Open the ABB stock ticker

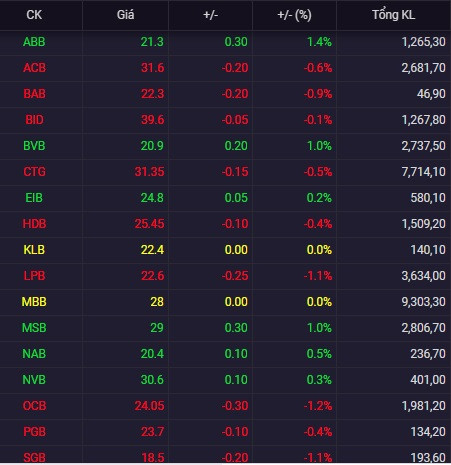click(34, 42)
